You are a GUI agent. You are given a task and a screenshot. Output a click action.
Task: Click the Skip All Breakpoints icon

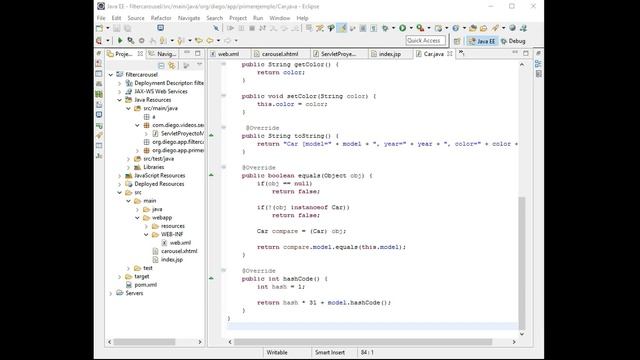click(216, 28)
